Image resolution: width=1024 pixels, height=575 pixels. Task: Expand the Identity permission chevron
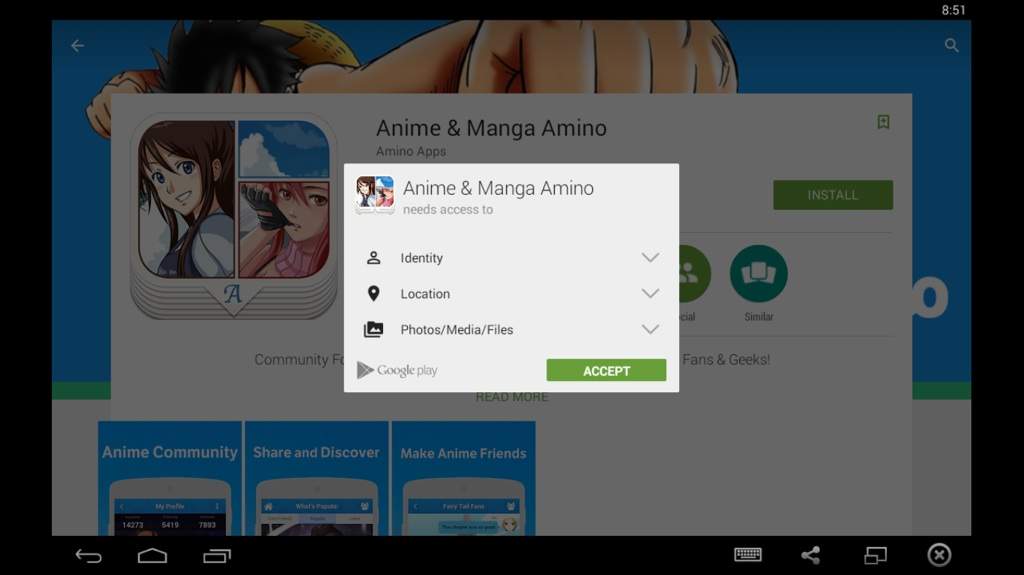(650, 257)
